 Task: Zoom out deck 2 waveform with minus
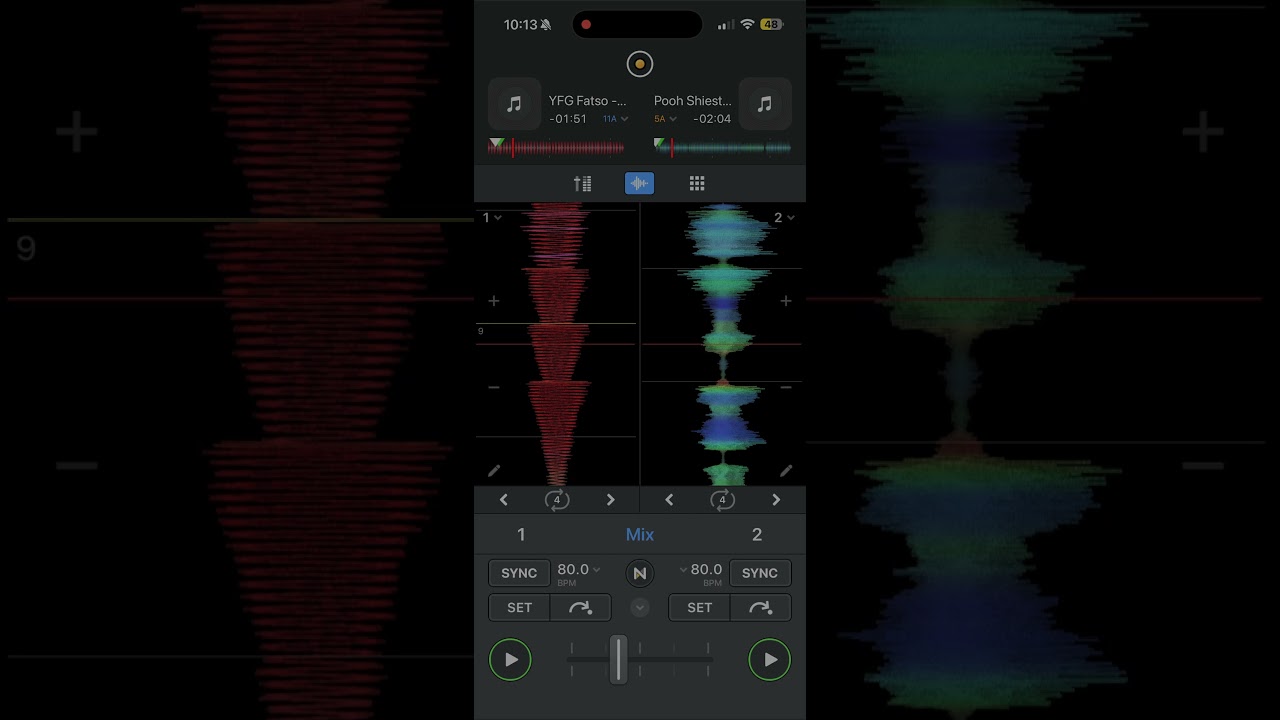pos(786,387)
